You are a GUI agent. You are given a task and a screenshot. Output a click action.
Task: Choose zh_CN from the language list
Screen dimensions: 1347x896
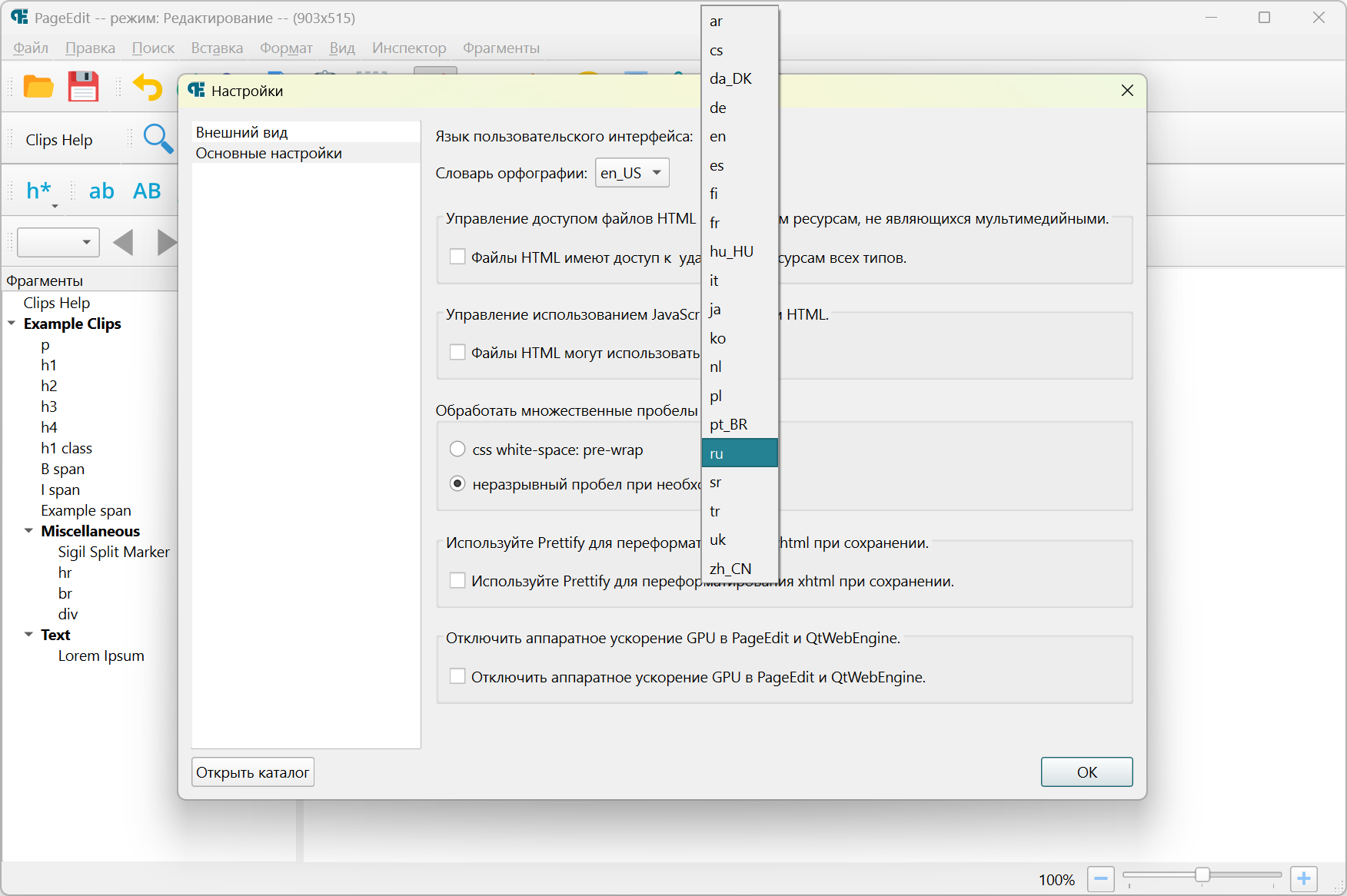[740, 569]
